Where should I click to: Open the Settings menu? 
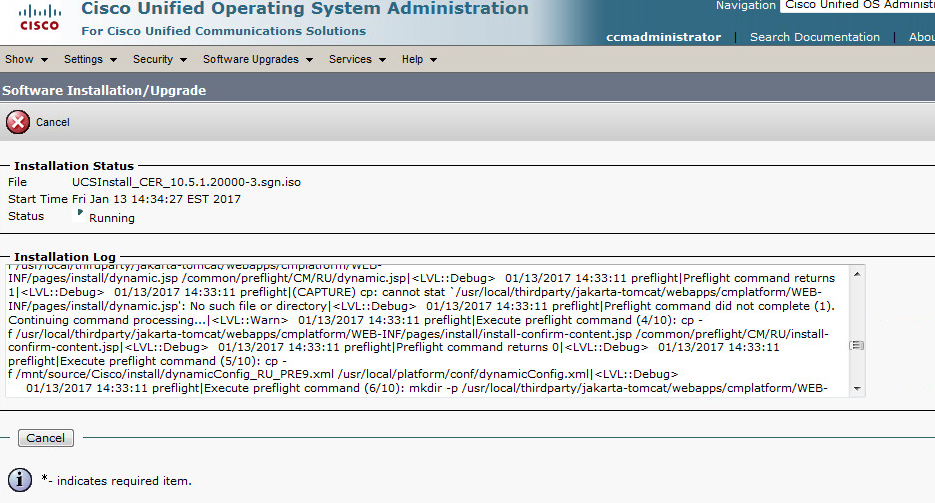90,59
